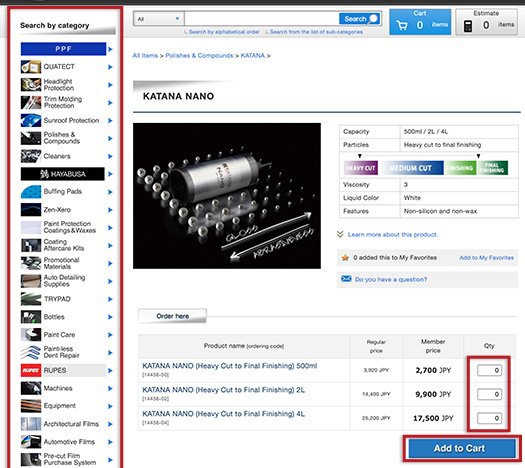Click the shopping cart icon
The image size is (525, 468).
402,25
